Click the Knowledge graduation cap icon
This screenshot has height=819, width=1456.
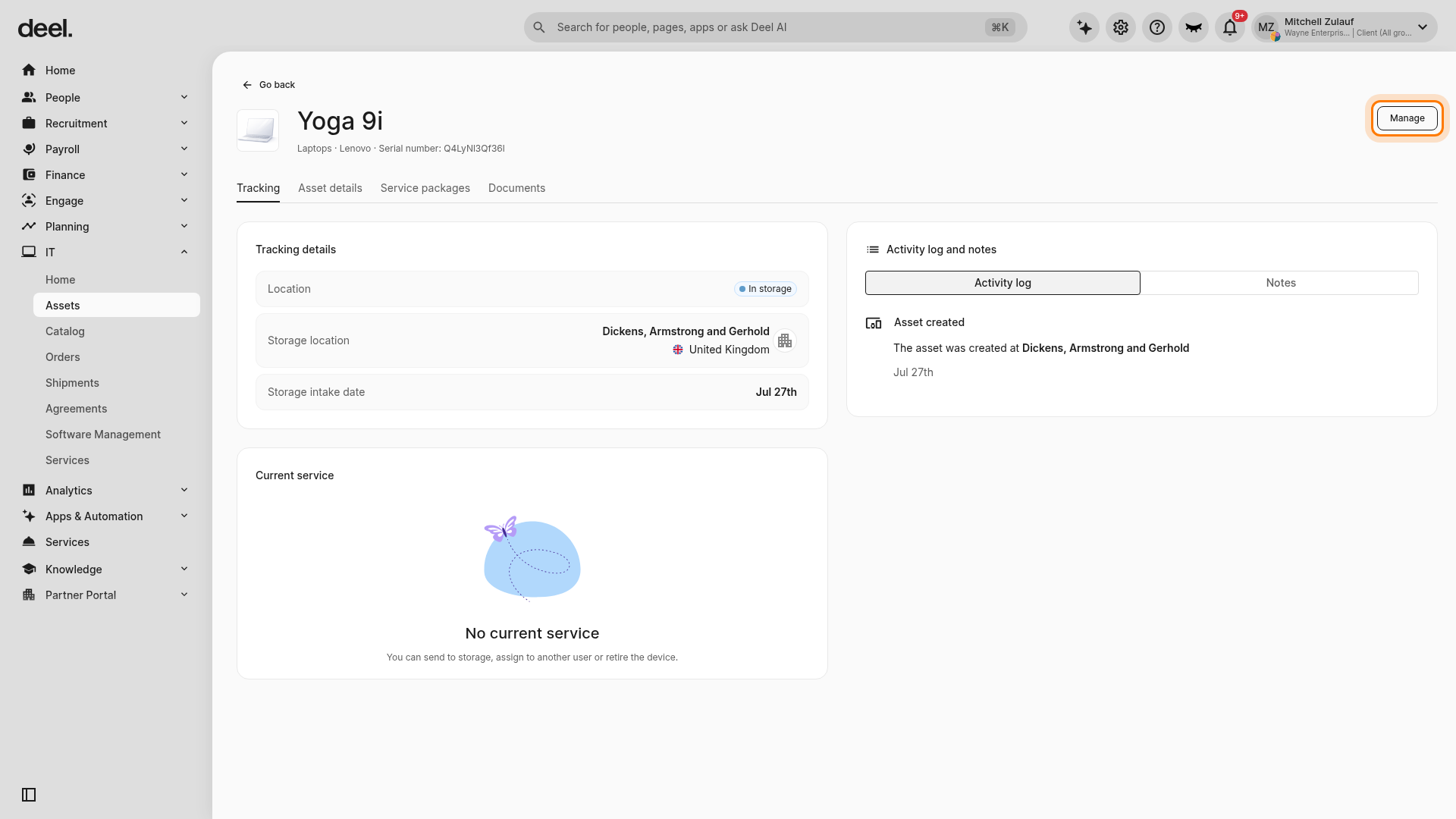[29, 569]
